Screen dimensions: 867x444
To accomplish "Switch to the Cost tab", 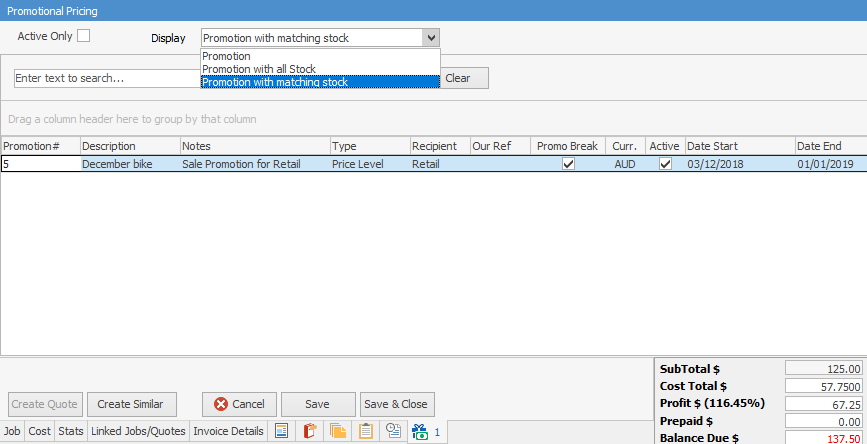I will point(39,431).
